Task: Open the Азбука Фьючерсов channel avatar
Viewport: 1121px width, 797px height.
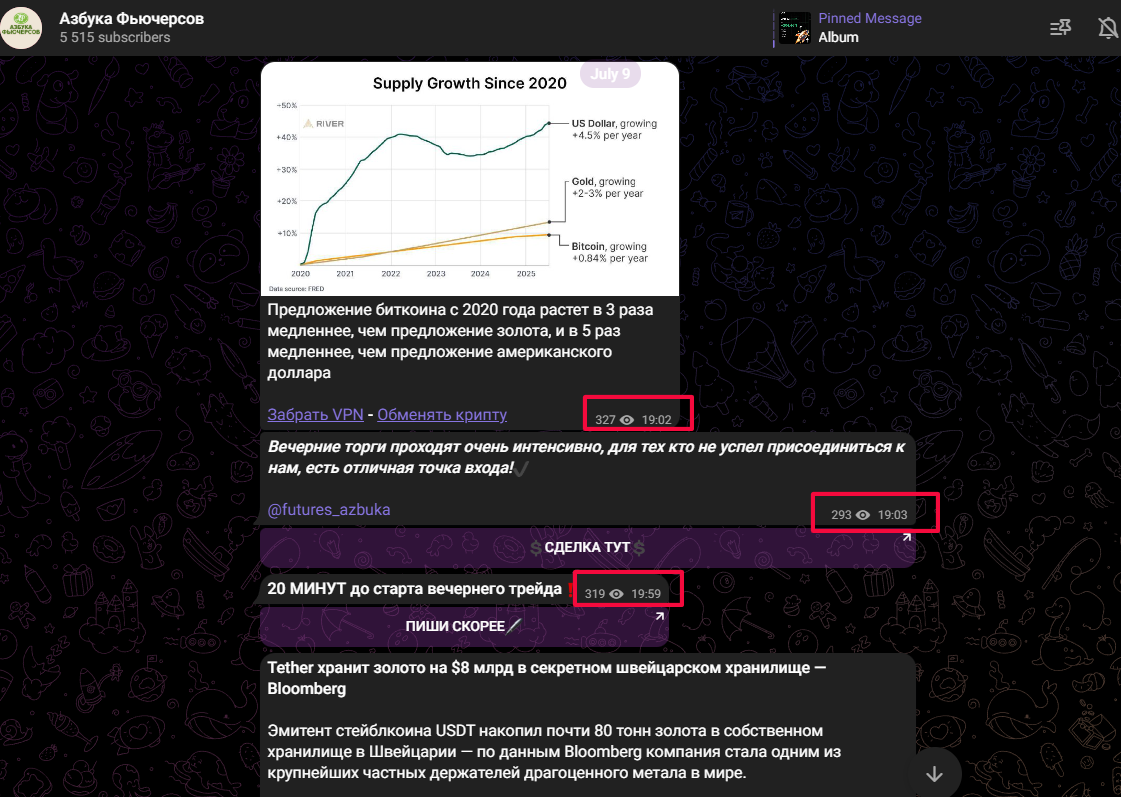Action: [x=21, y=28]
